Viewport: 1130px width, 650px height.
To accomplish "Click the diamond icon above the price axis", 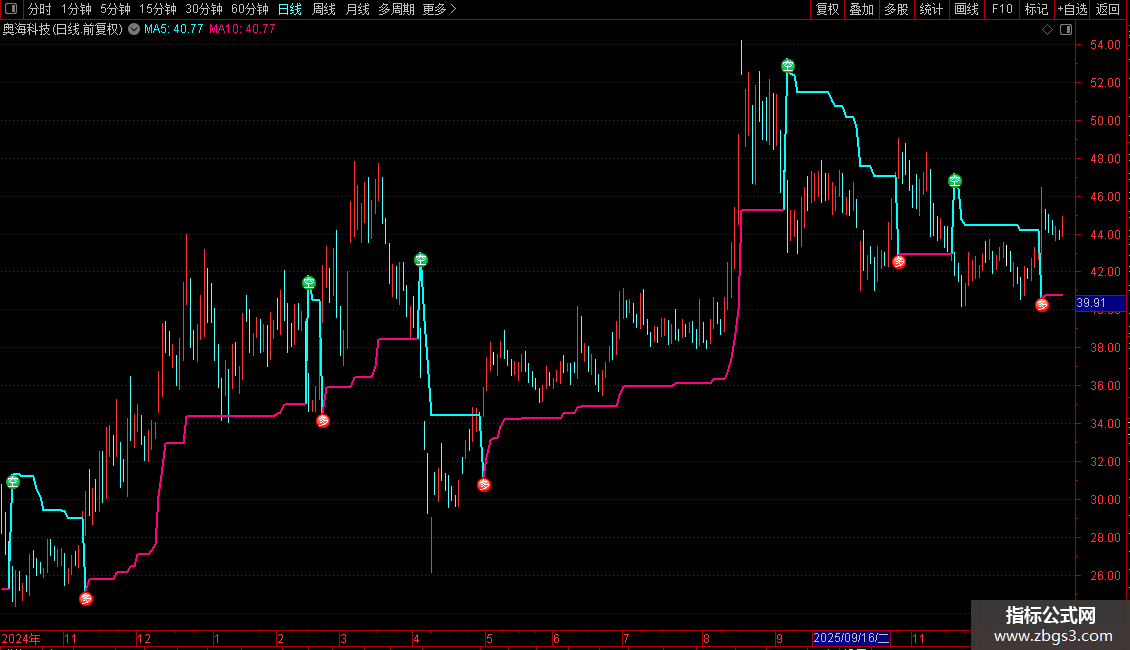I will [1047, 30].
